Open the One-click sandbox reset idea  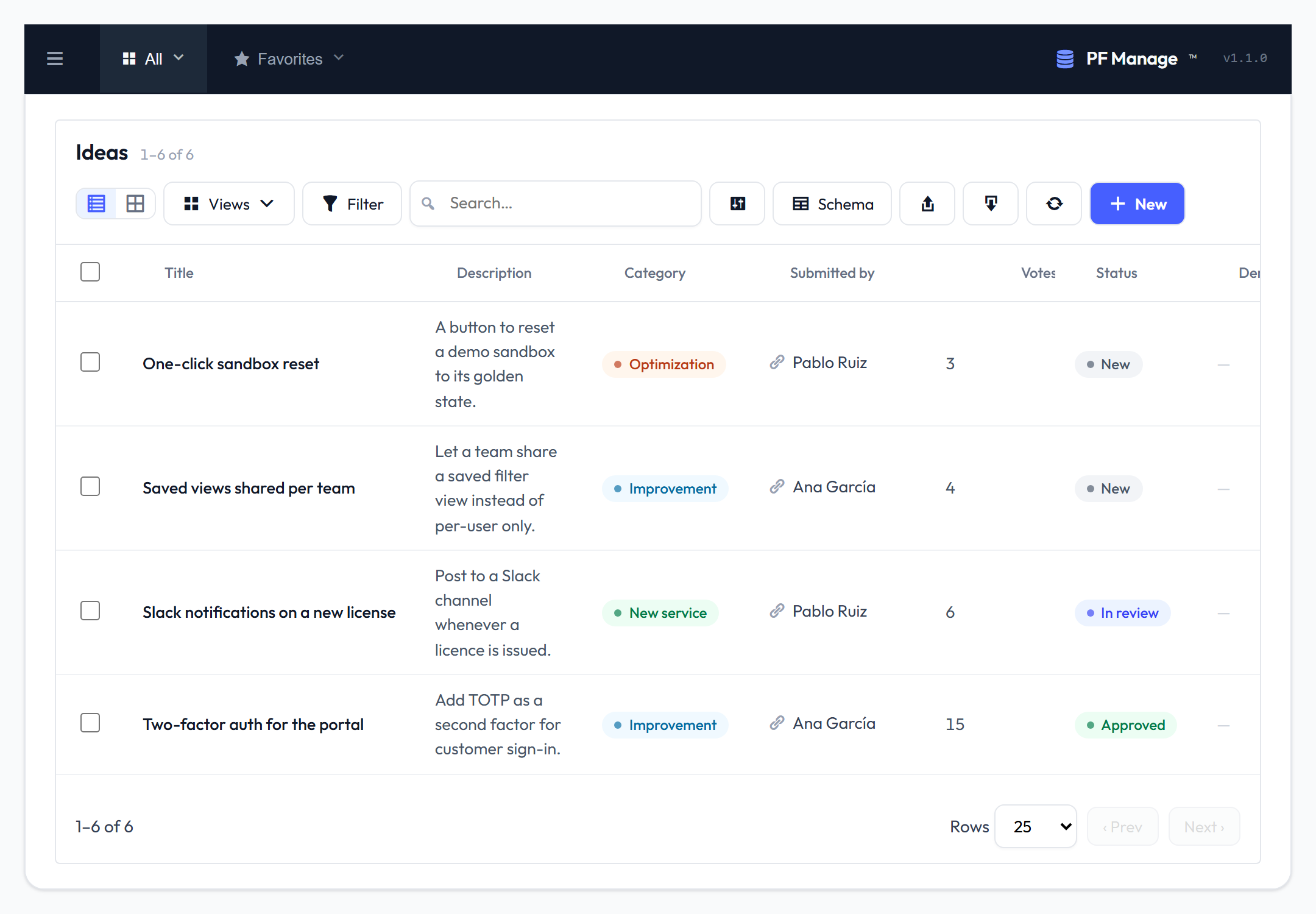(x=231, y=364)
